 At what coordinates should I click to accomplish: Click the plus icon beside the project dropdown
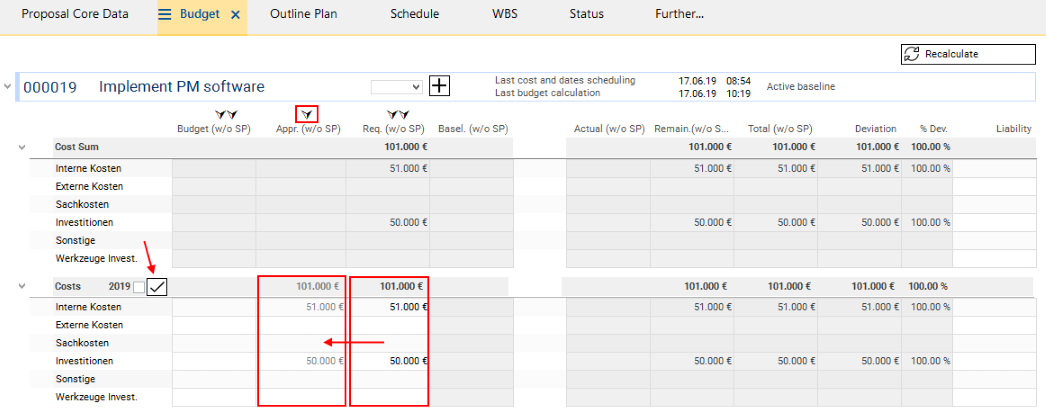[x=439, y=86]
